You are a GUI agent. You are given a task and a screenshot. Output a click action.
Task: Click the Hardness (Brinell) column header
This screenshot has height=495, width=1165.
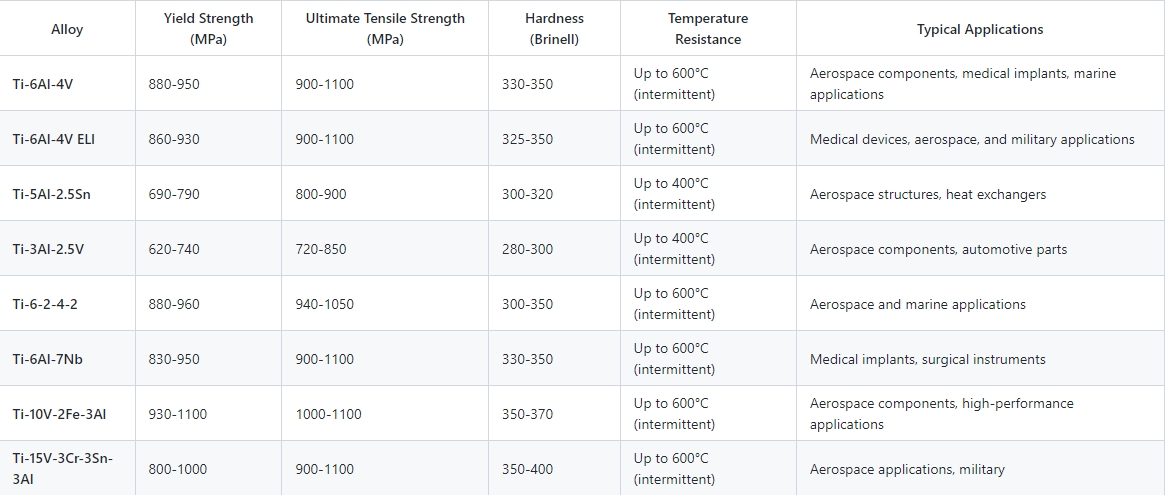coord(554,29)
